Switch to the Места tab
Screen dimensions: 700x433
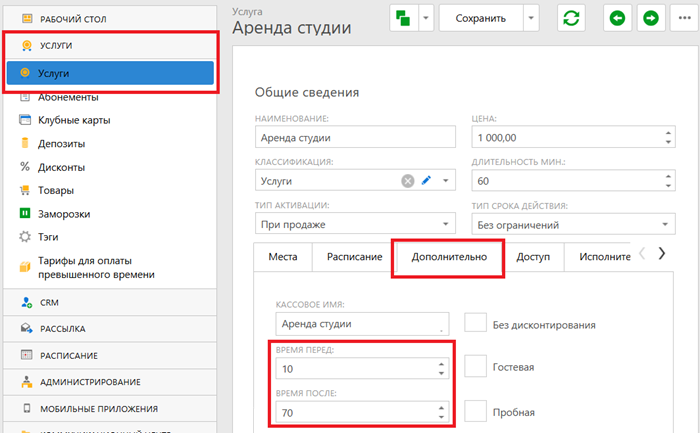283,257
